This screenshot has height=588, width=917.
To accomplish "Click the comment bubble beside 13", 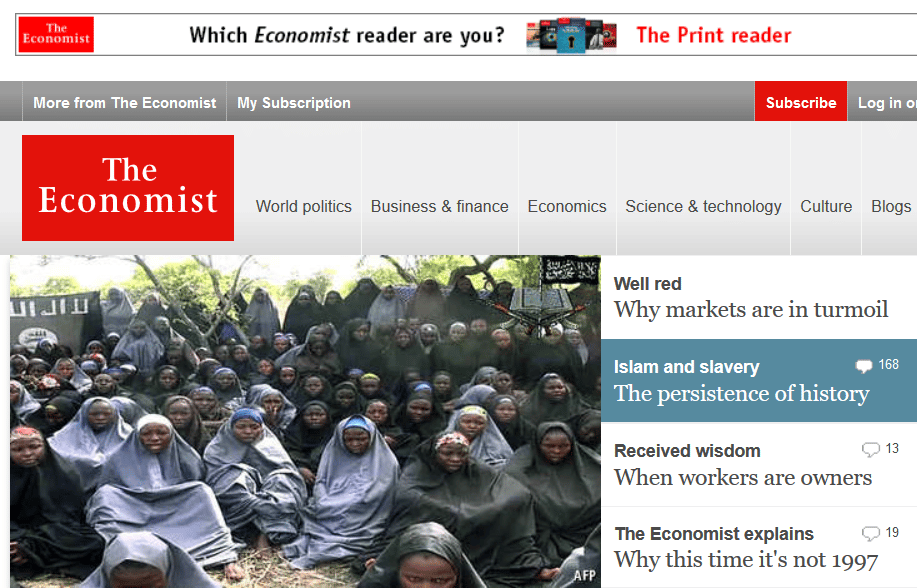I will point(871,449).
